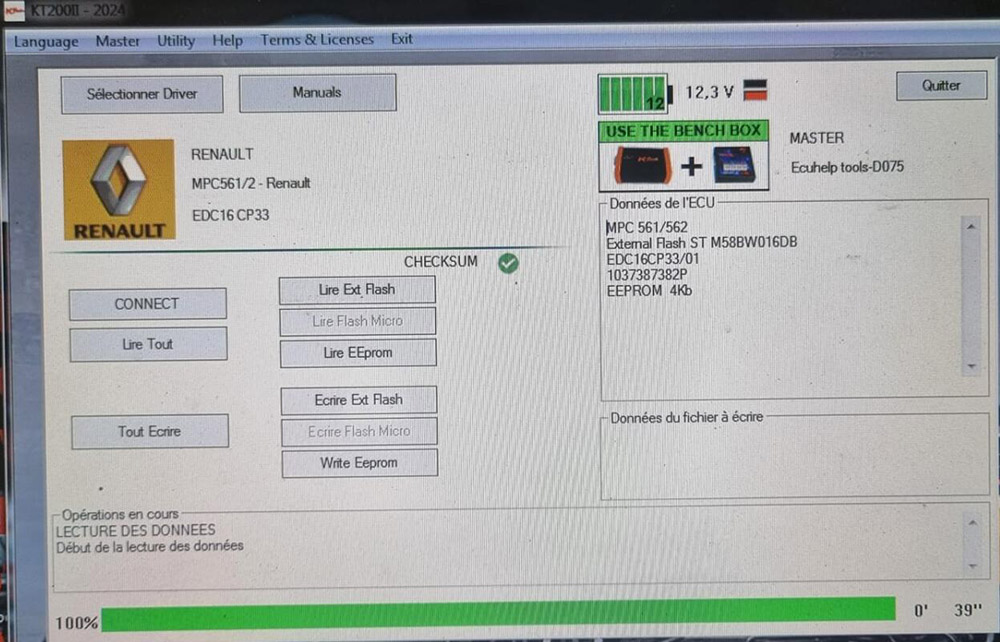Click the MASTER label
The image size is (1000, 642).
[817, 138]
